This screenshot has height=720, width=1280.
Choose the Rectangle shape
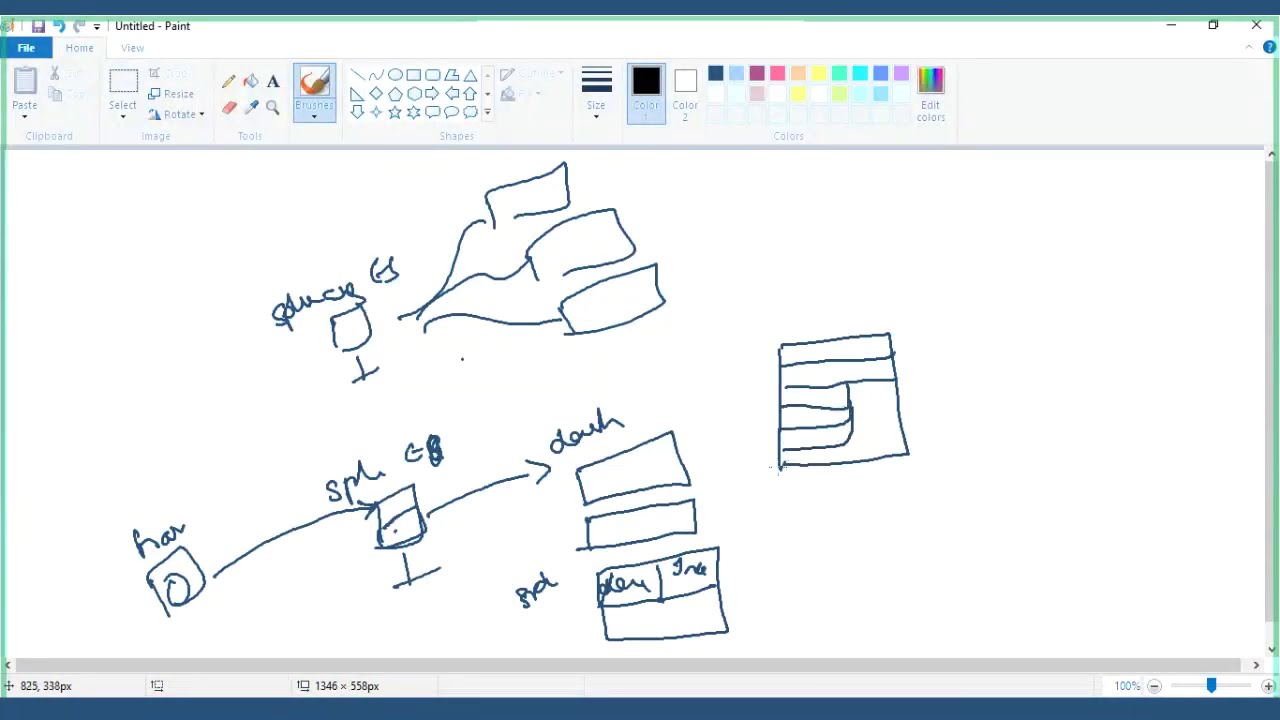(413, 75)
